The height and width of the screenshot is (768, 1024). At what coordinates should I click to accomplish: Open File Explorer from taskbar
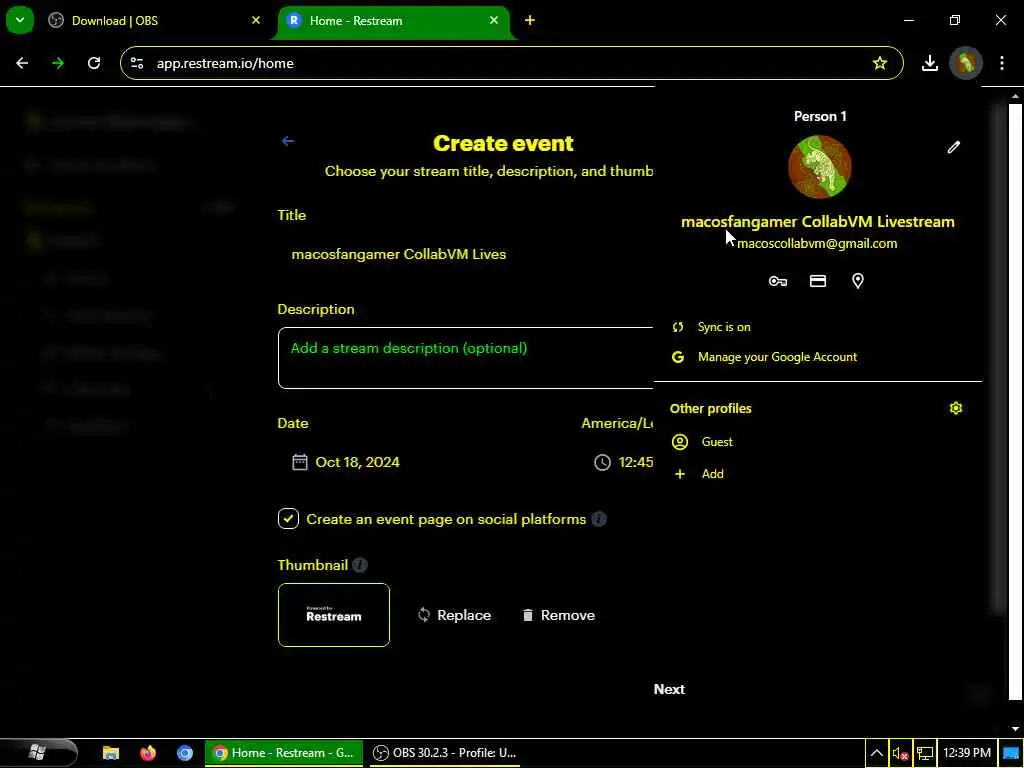tap(111, 753)
